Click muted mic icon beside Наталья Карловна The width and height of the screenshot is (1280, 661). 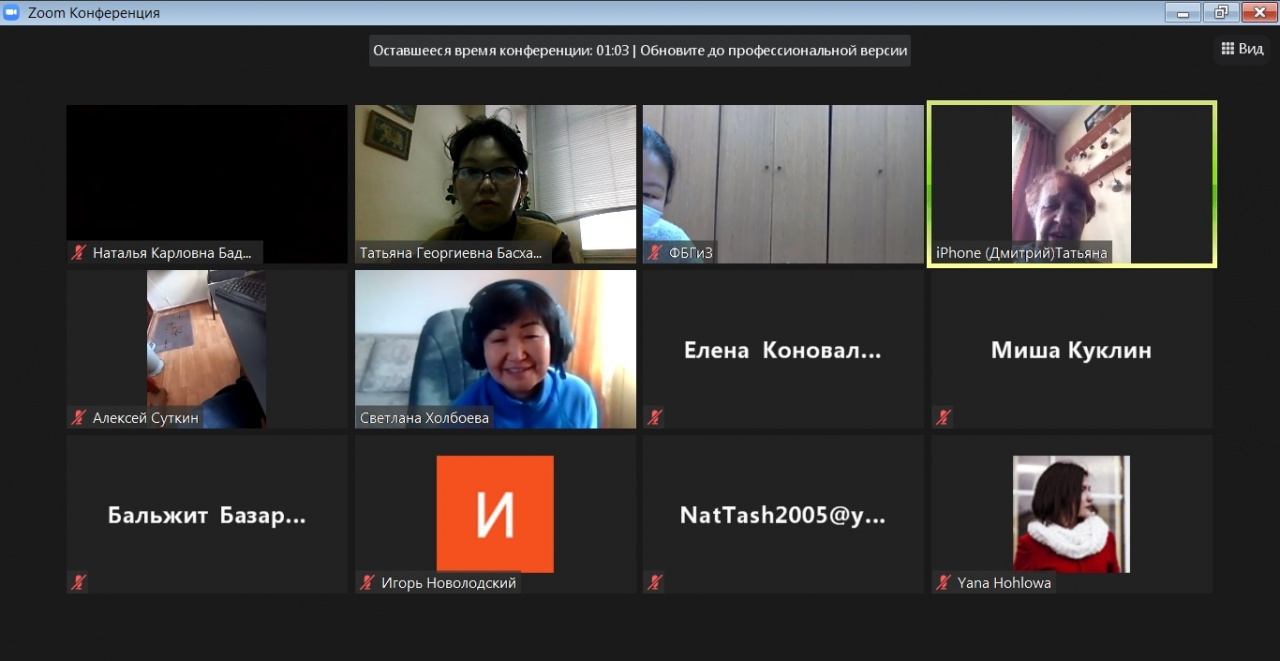pyautogui.click(x=78, y=253)
